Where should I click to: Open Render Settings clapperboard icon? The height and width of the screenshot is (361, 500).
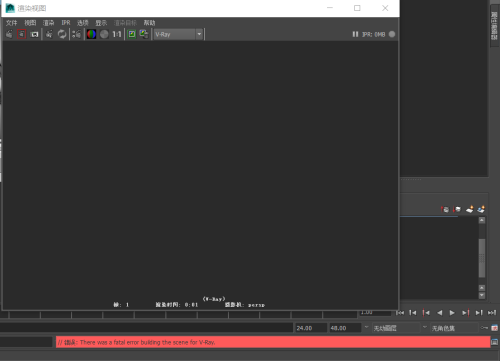pyautogui.click(x=76, y=34)
